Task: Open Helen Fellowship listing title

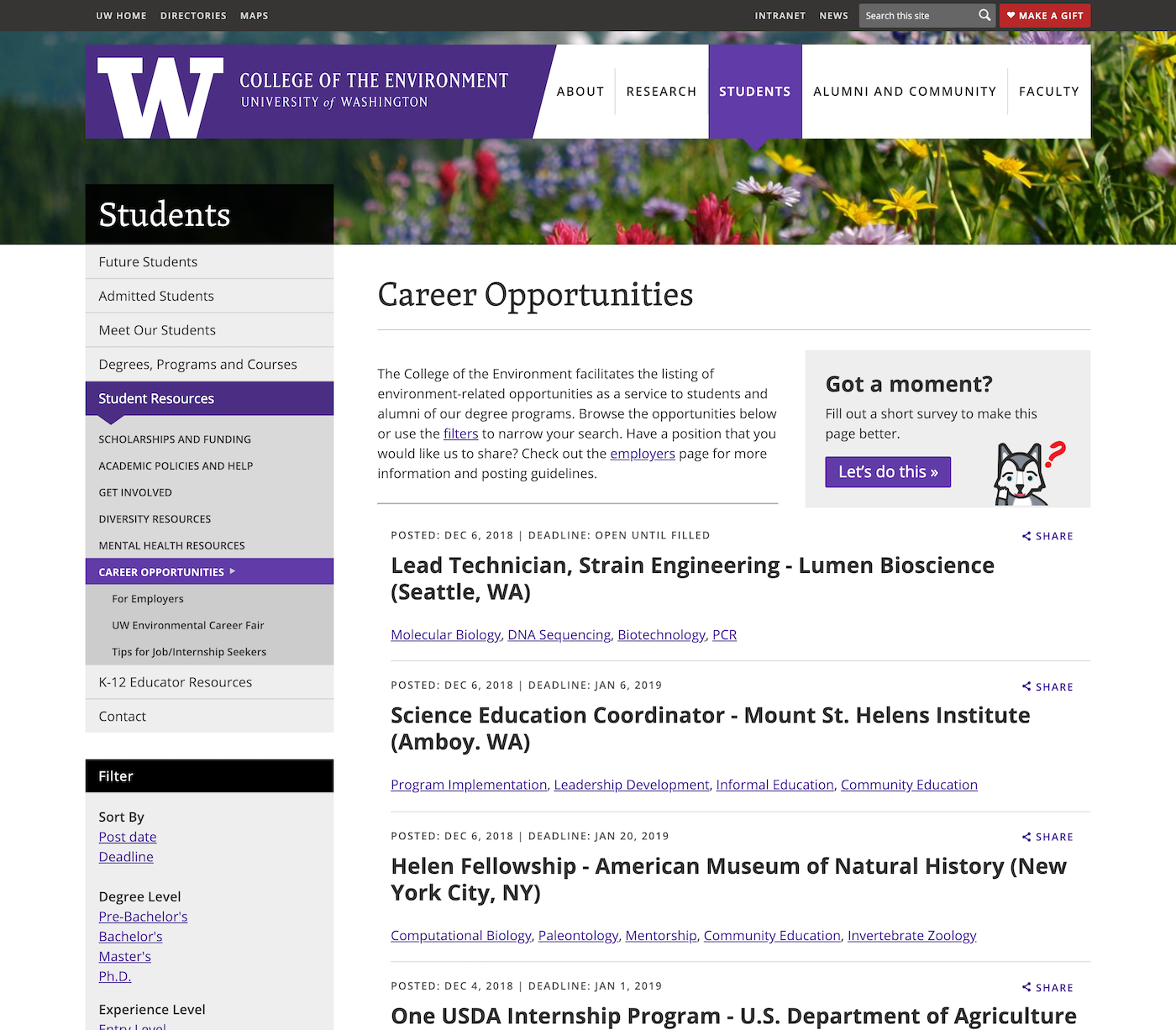Action: (729, 879)
